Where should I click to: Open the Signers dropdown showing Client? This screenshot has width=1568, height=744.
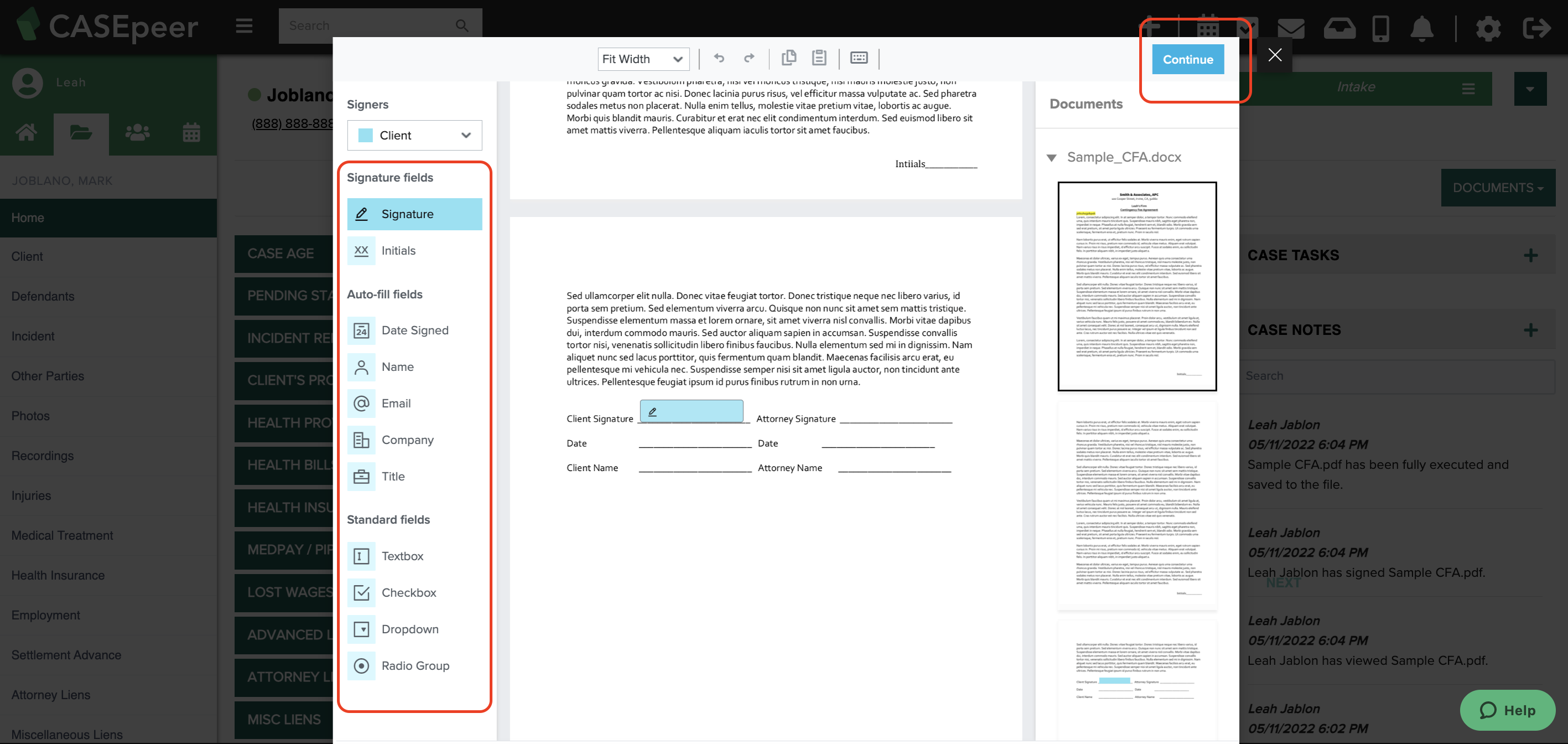(414, 135)
